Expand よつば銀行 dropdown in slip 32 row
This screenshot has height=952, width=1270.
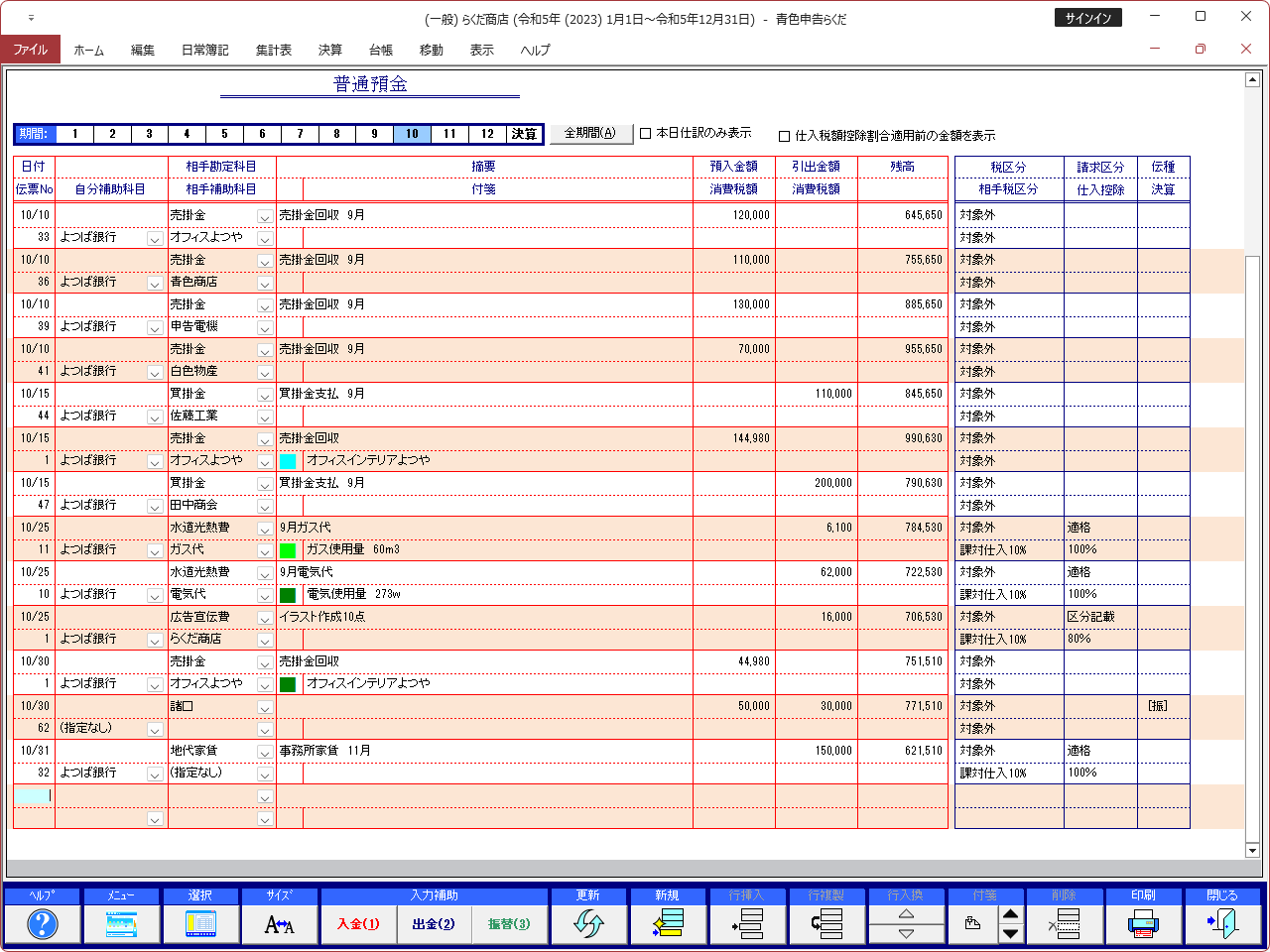[155, 774]
